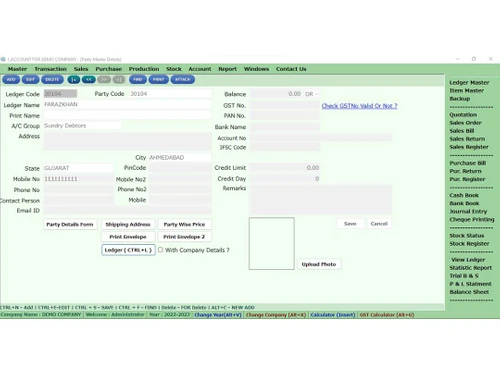
Task: Click the Upload Photo button
Action: coord(319,264)
